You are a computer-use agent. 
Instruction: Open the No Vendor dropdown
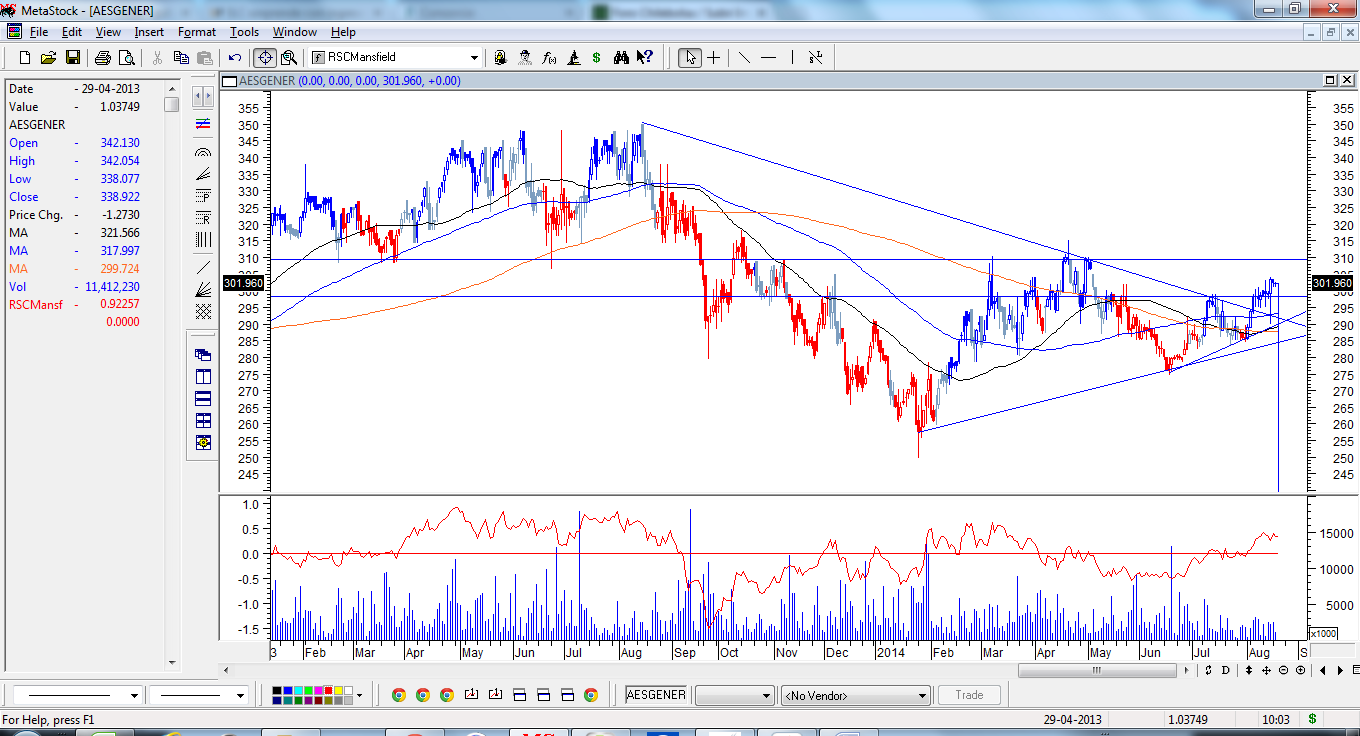coord(856,695)
